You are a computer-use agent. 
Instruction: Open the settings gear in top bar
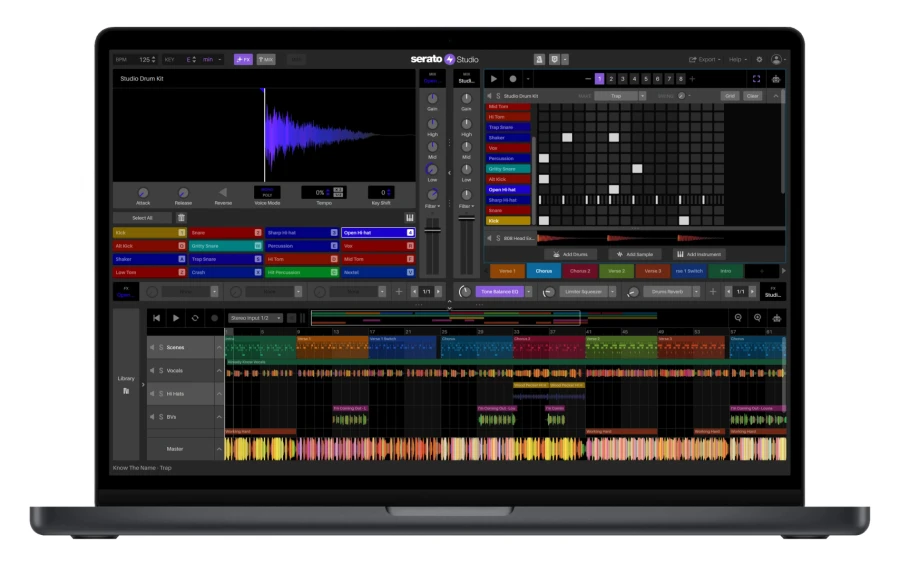click(759, 59)
